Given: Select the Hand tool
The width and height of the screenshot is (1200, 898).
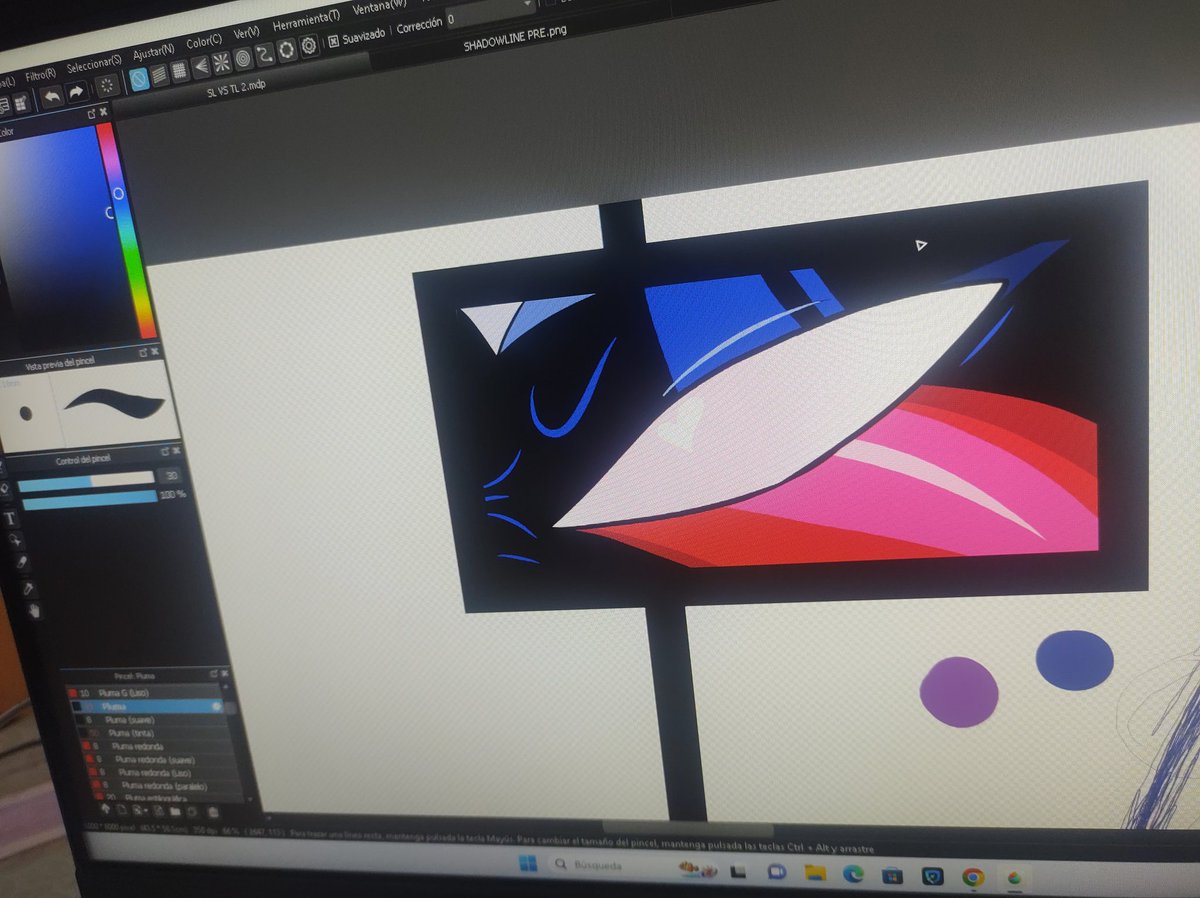Looking at the screenshot, I should (x=34, y=610).
